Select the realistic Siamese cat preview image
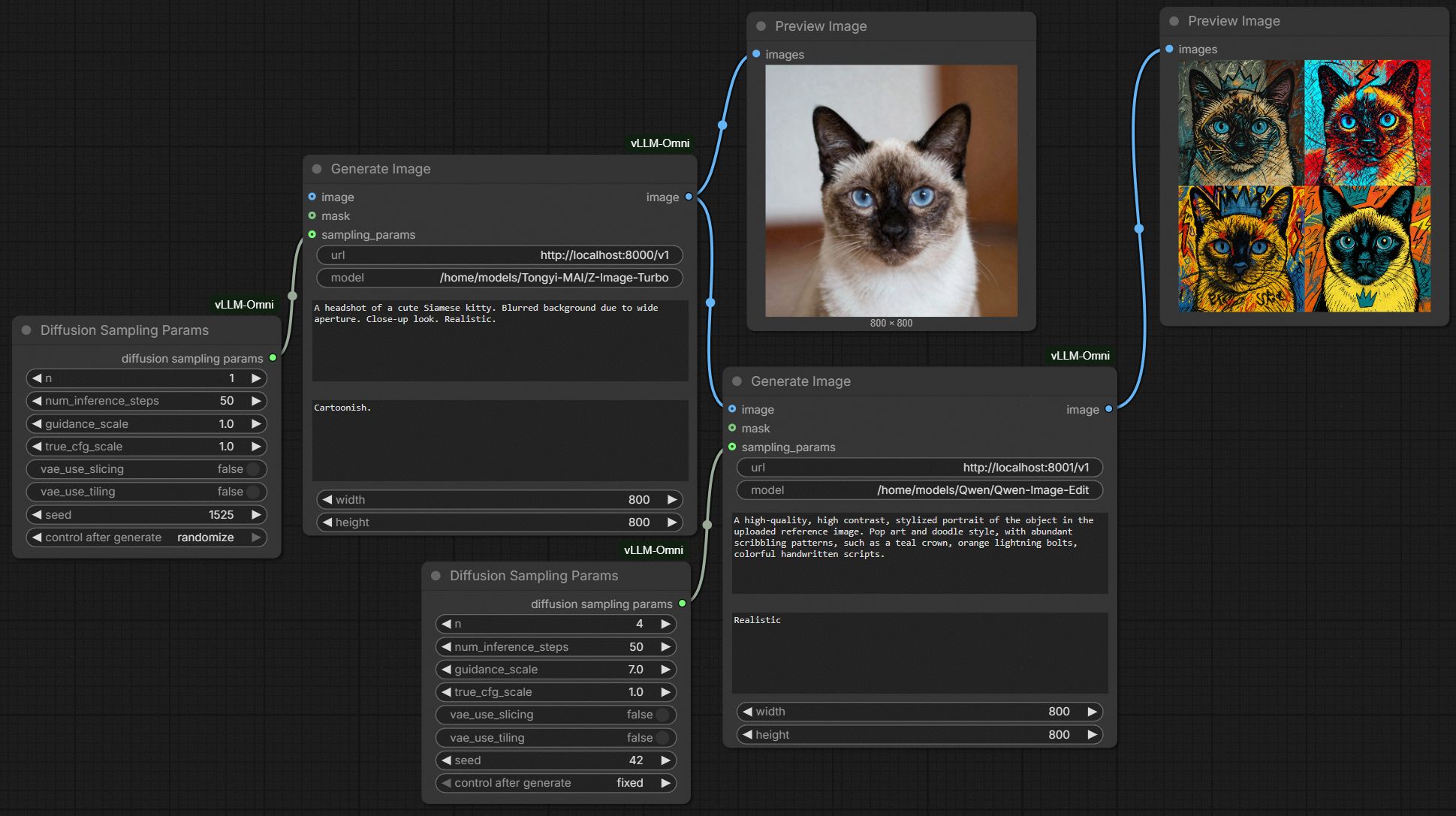 click(x=891, y=191)
